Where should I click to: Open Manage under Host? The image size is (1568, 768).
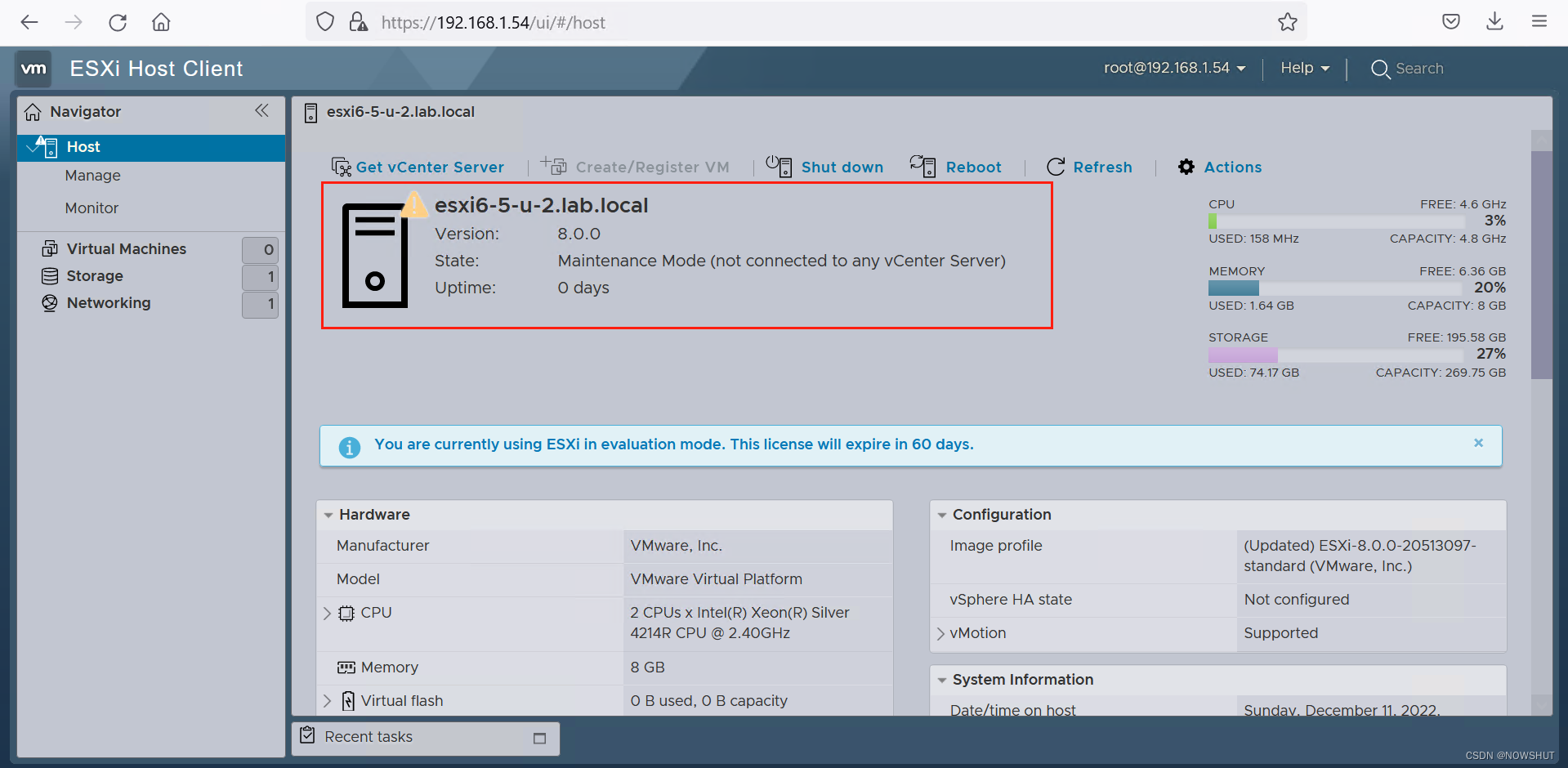click(92, 176)
